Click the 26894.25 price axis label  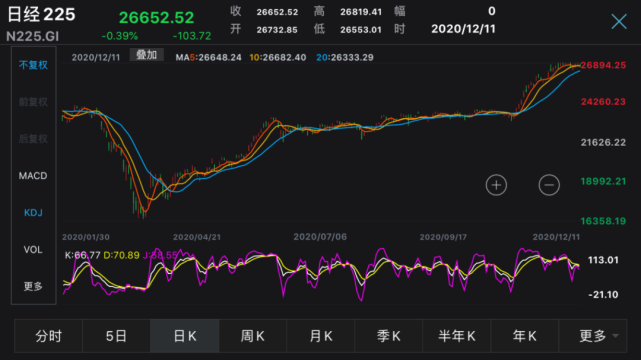(603, 65)
